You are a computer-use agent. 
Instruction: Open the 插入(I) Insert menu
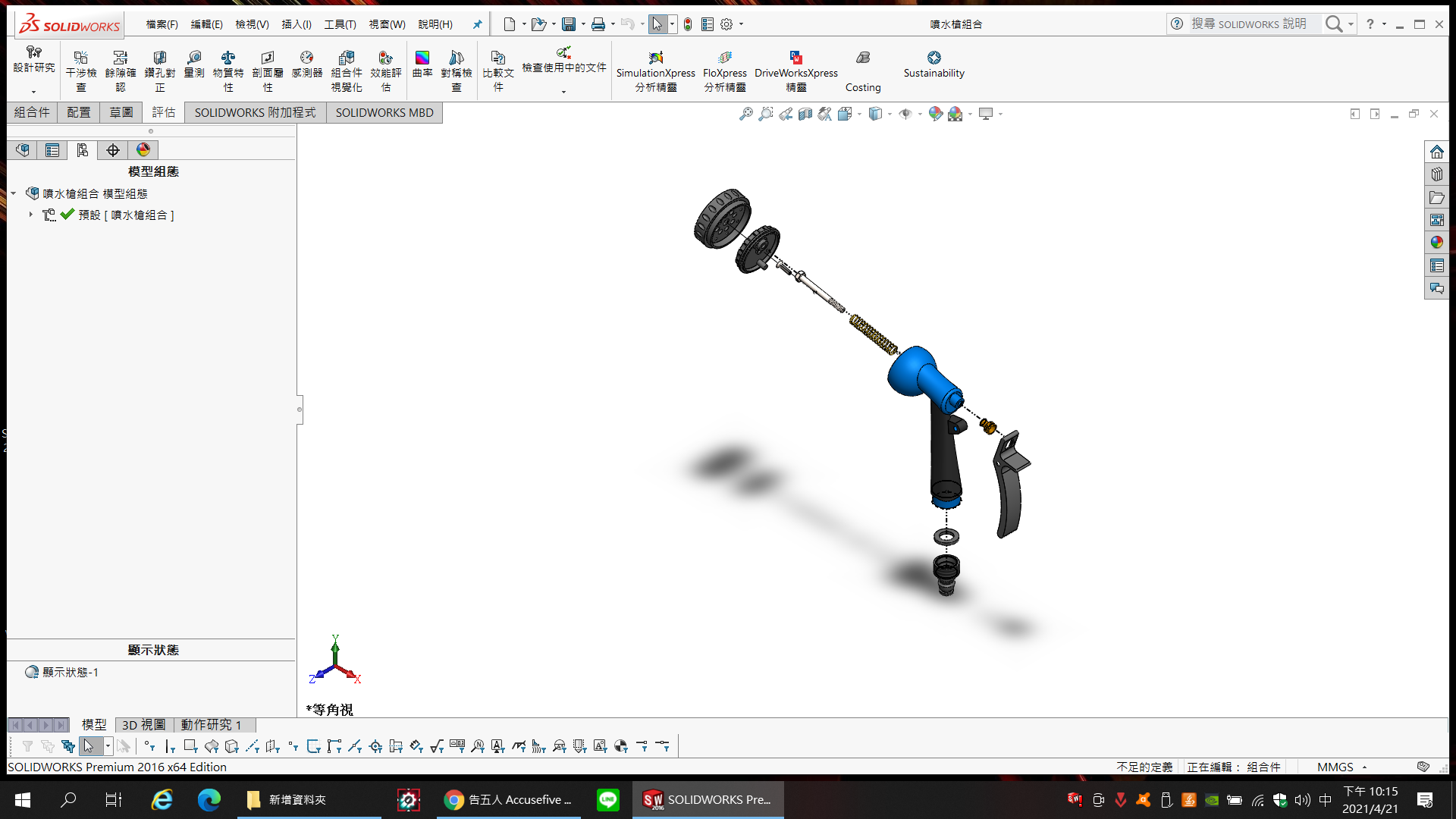(x=297, y=24)
